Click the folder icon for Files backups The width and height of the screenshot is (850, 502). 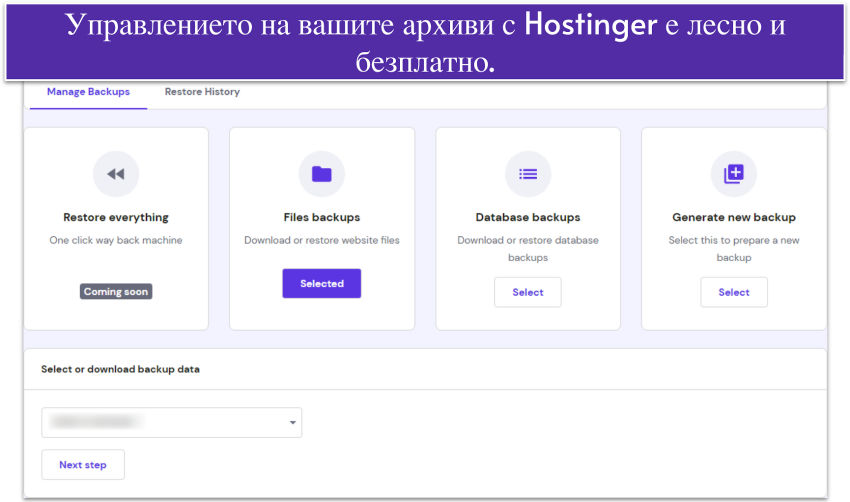321,174
